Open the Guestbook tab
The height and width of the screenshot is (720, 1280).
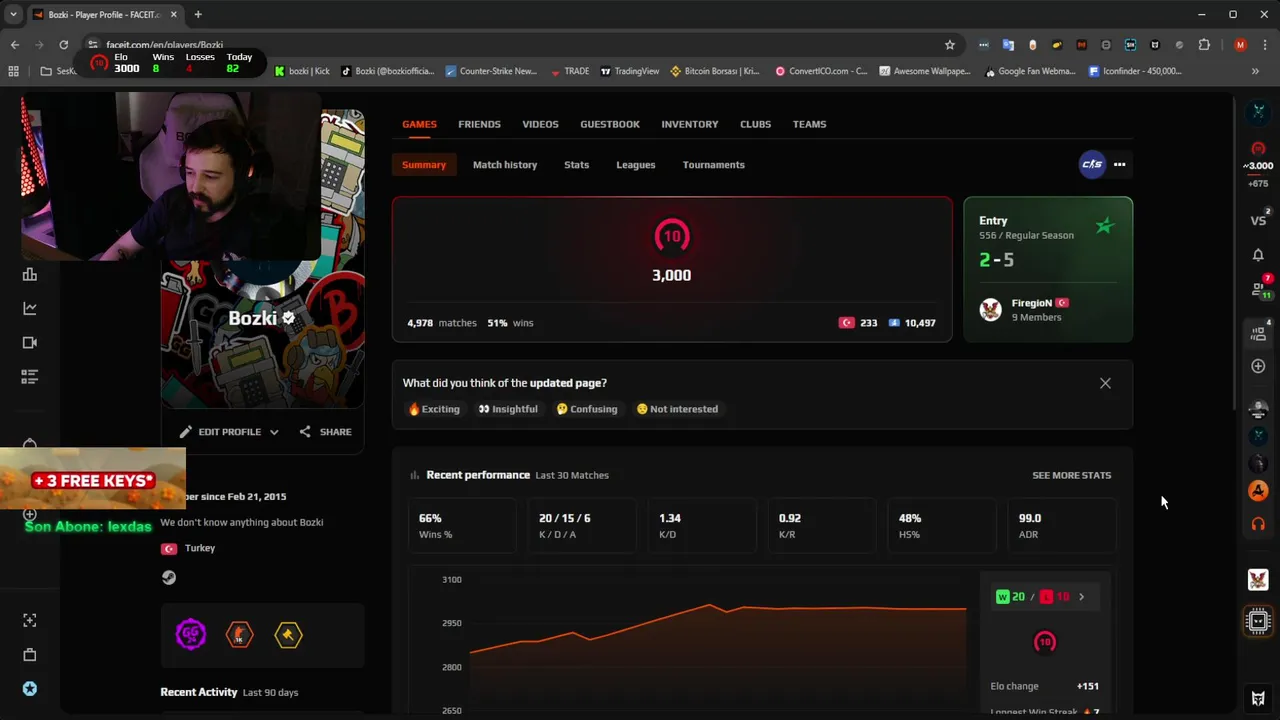point(610,124)
